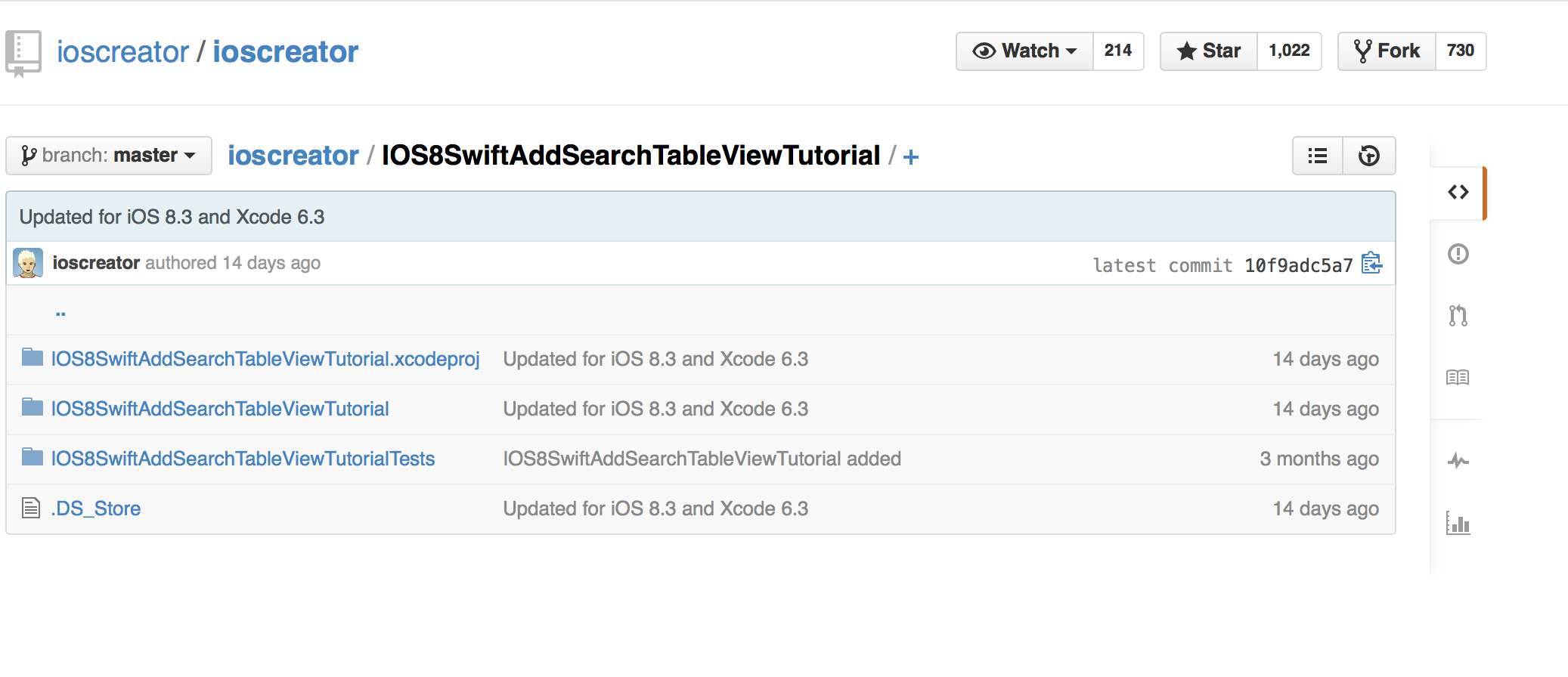Open commit message in IOS8SwiftAddSearchTableViewTutorial folder row
The image size is (1568, 677).
click(655, 409)
